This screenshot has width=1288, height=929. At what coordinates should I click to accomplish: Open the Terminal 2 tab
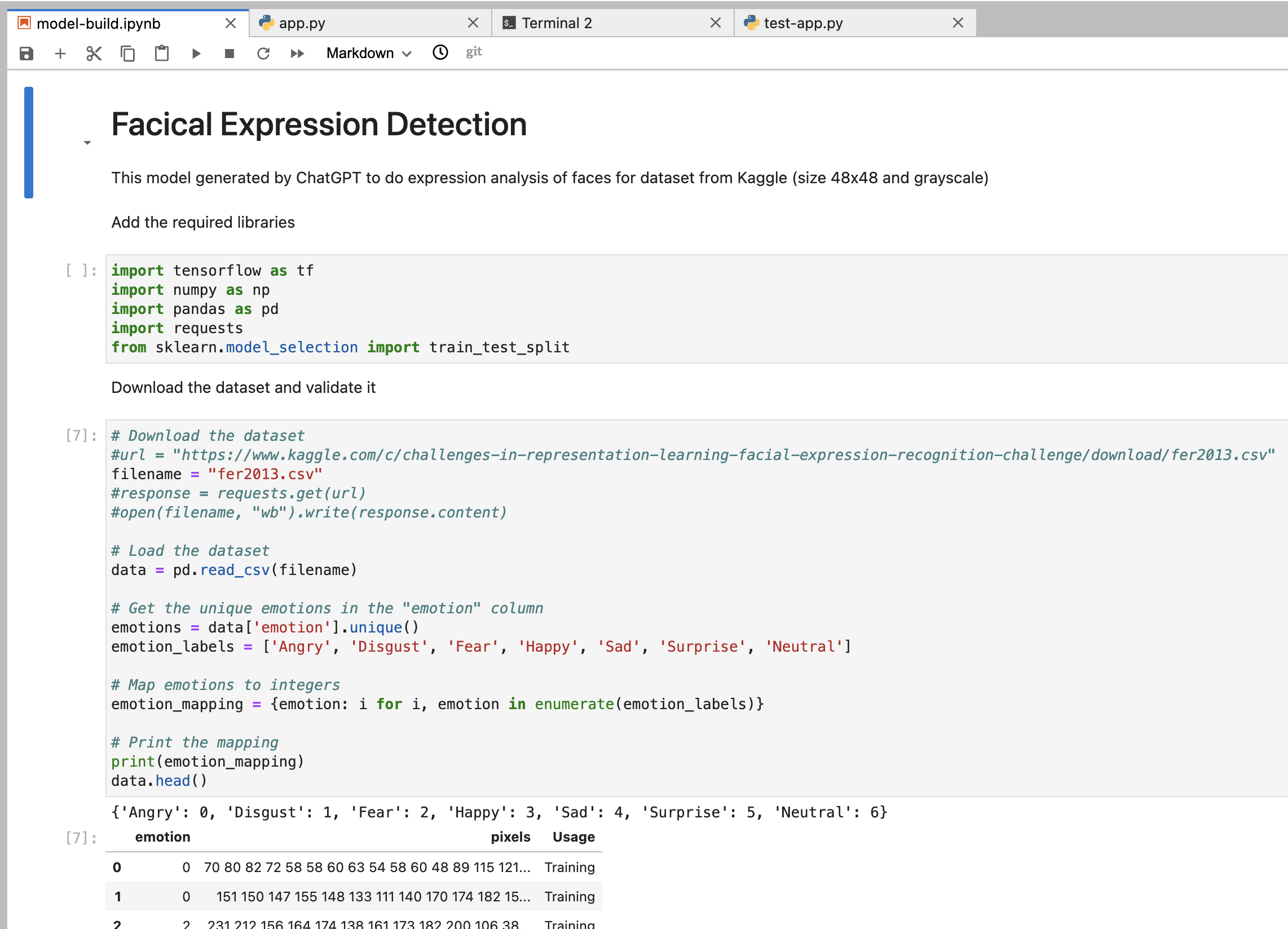[557, 23]
